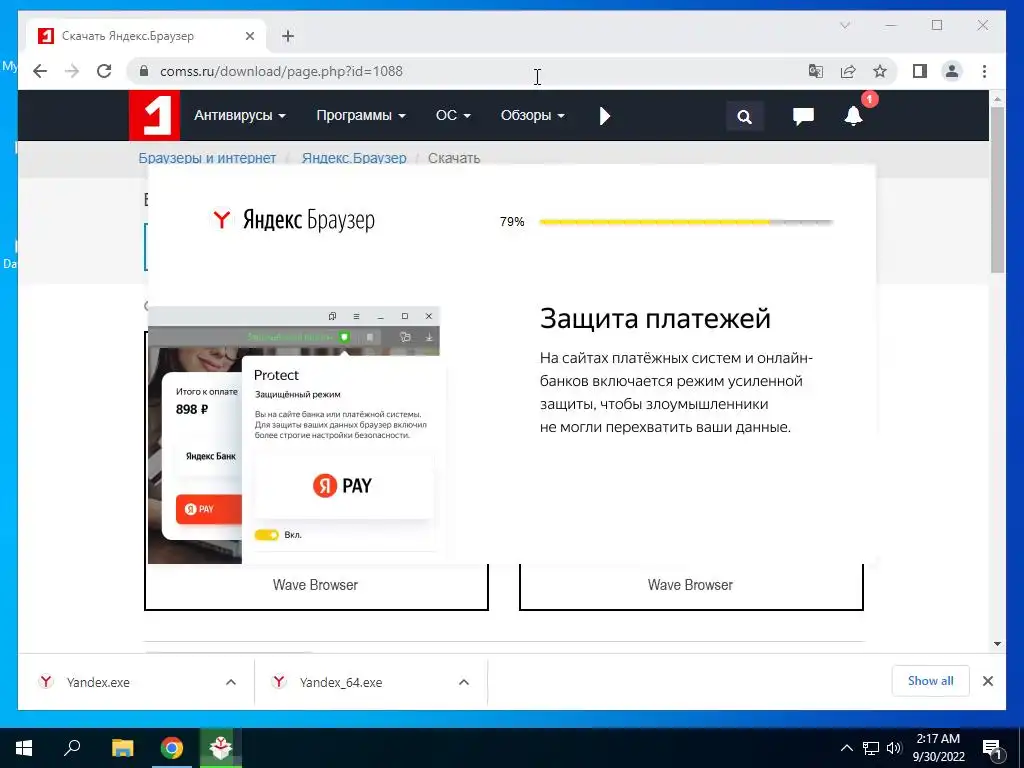Open Yandex_64.exe download options chevron
Viewport: 1024px width, 768px height.
pos(464,682)
